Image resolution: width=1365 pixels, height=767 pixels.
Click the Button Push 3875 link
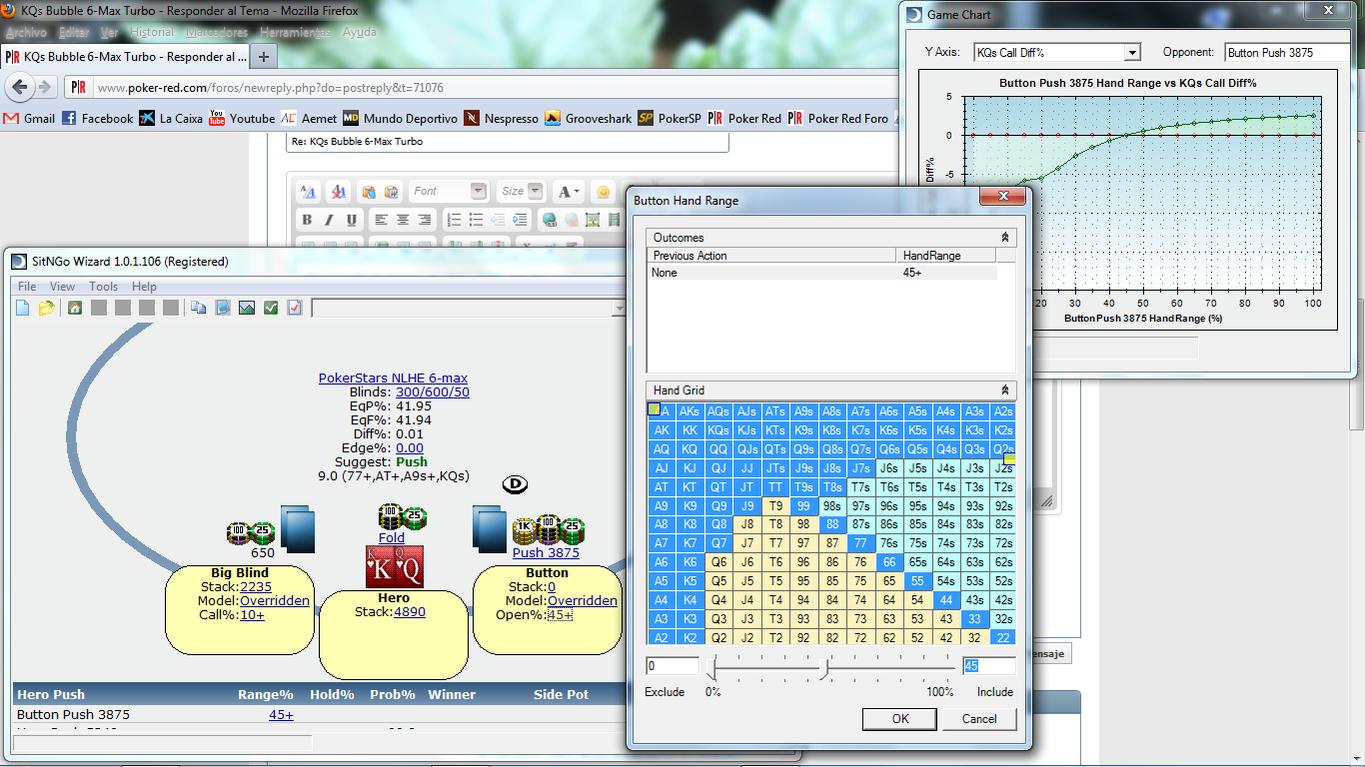click(x=545, y=552)
